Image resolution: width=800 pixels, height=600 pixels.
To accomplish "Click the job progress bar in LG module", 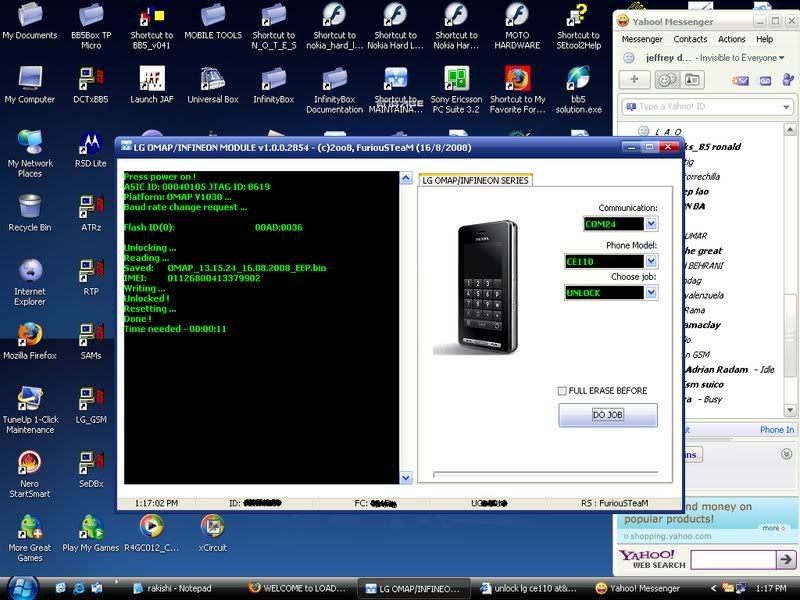I will pos(545,474).
